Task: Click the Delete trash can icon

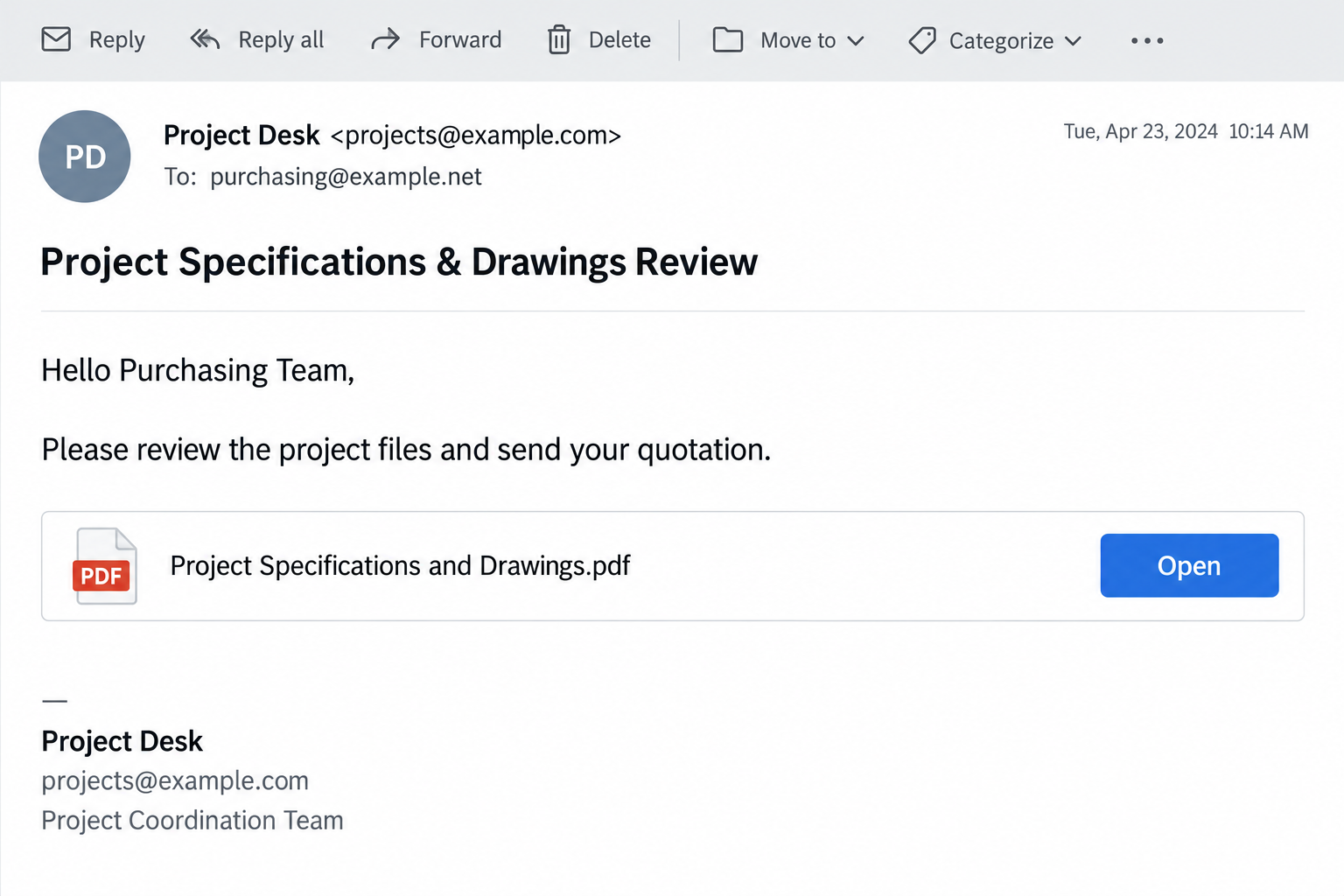Action: pos(559,39)
